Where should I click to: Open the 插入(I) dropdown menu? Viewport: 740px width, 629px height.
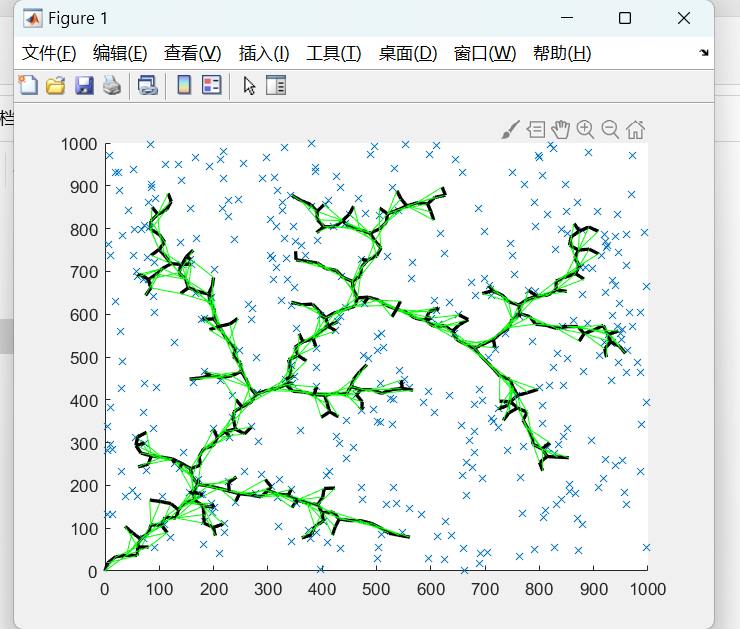click(x=264, y=53)
